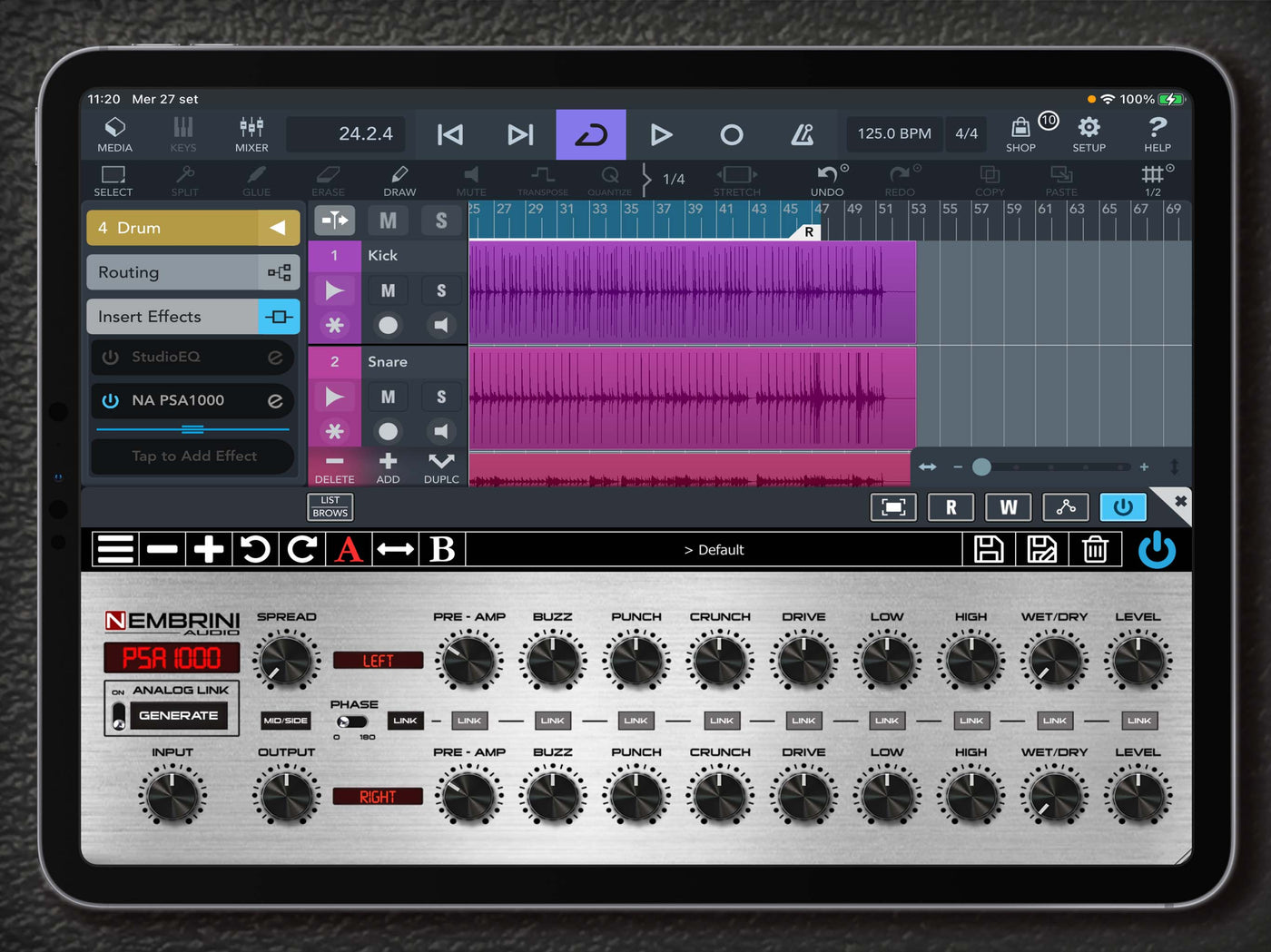Collapse the Insert Effects section

tap(192, 317)
